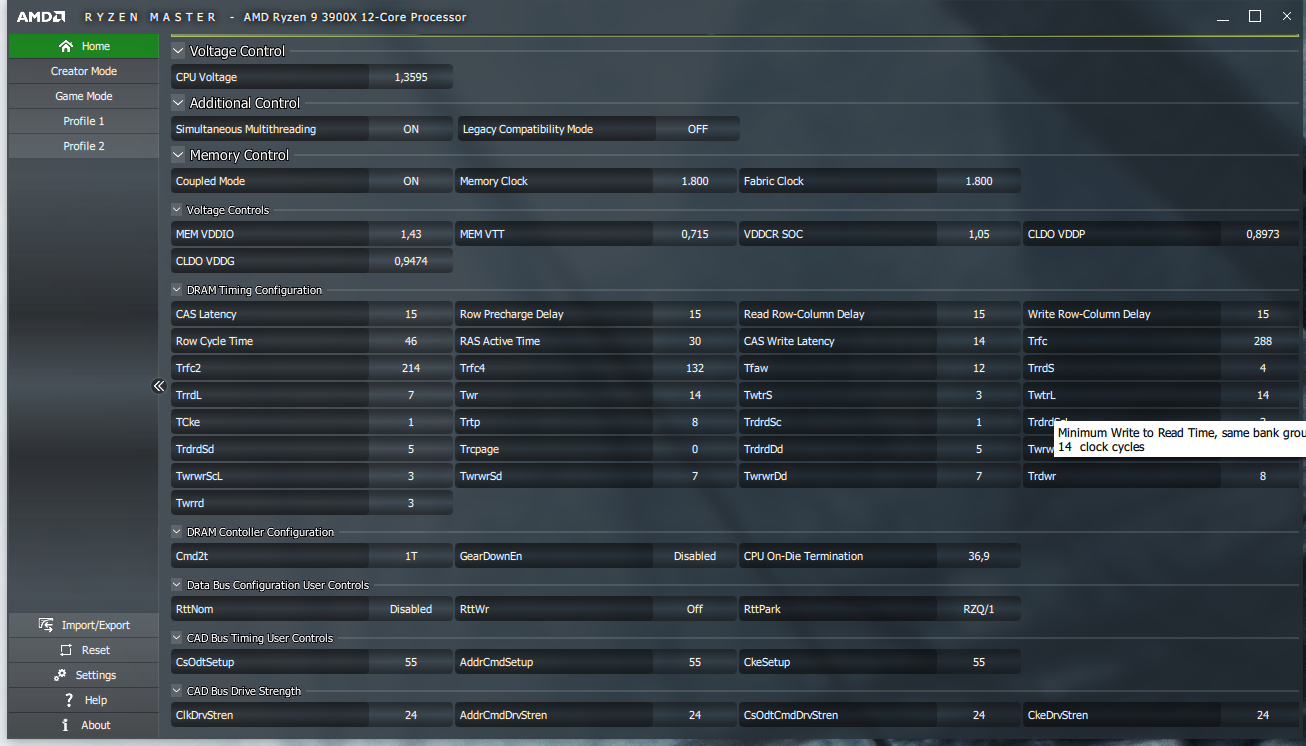Click RAS Active Time value 30
The height and width of the screenshot is (746, 1306).
695,341
